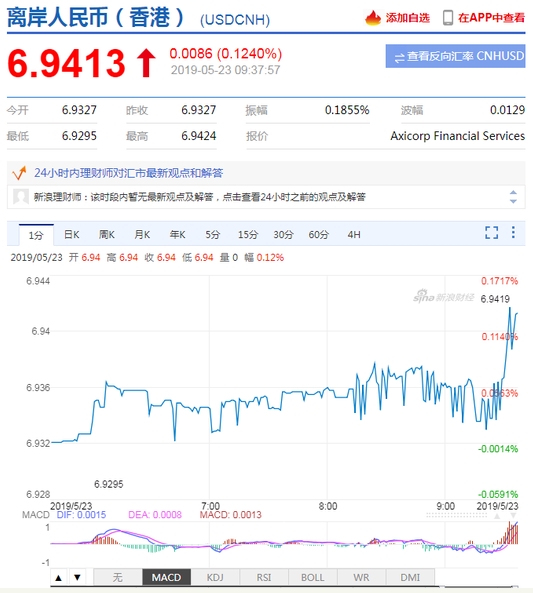The width and height of the screenshot is (533, 593).
Task: Expand the advisor news up arrow
Action: tap(513, 192)
